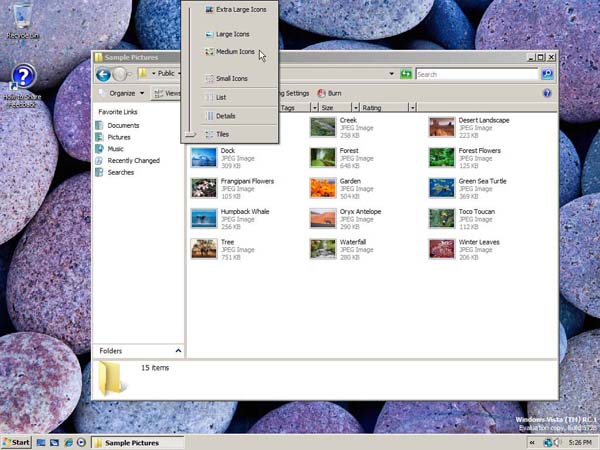Click the green refresh button beside the address bar

pyautogui.click(x=406, y=74)
